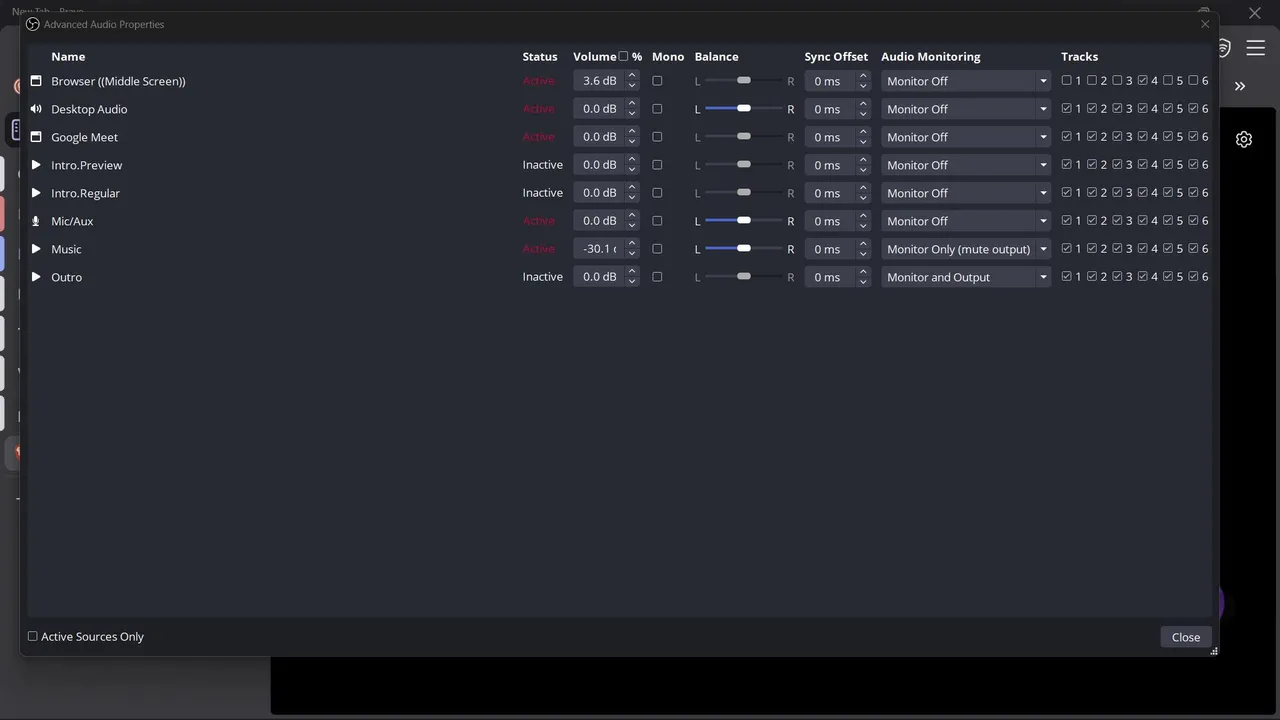
Task: Increase Music volume with up arrow
Action: pos(632,244)
